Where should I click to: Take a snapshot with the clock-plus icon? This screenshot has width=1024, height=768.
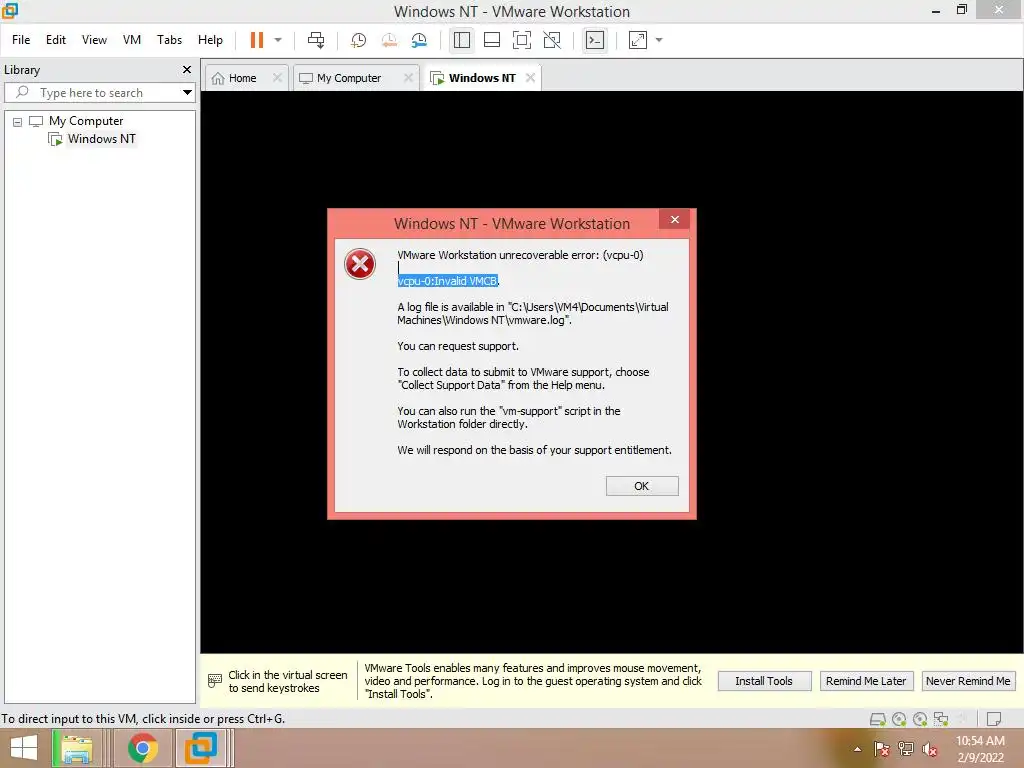(359, 40)
